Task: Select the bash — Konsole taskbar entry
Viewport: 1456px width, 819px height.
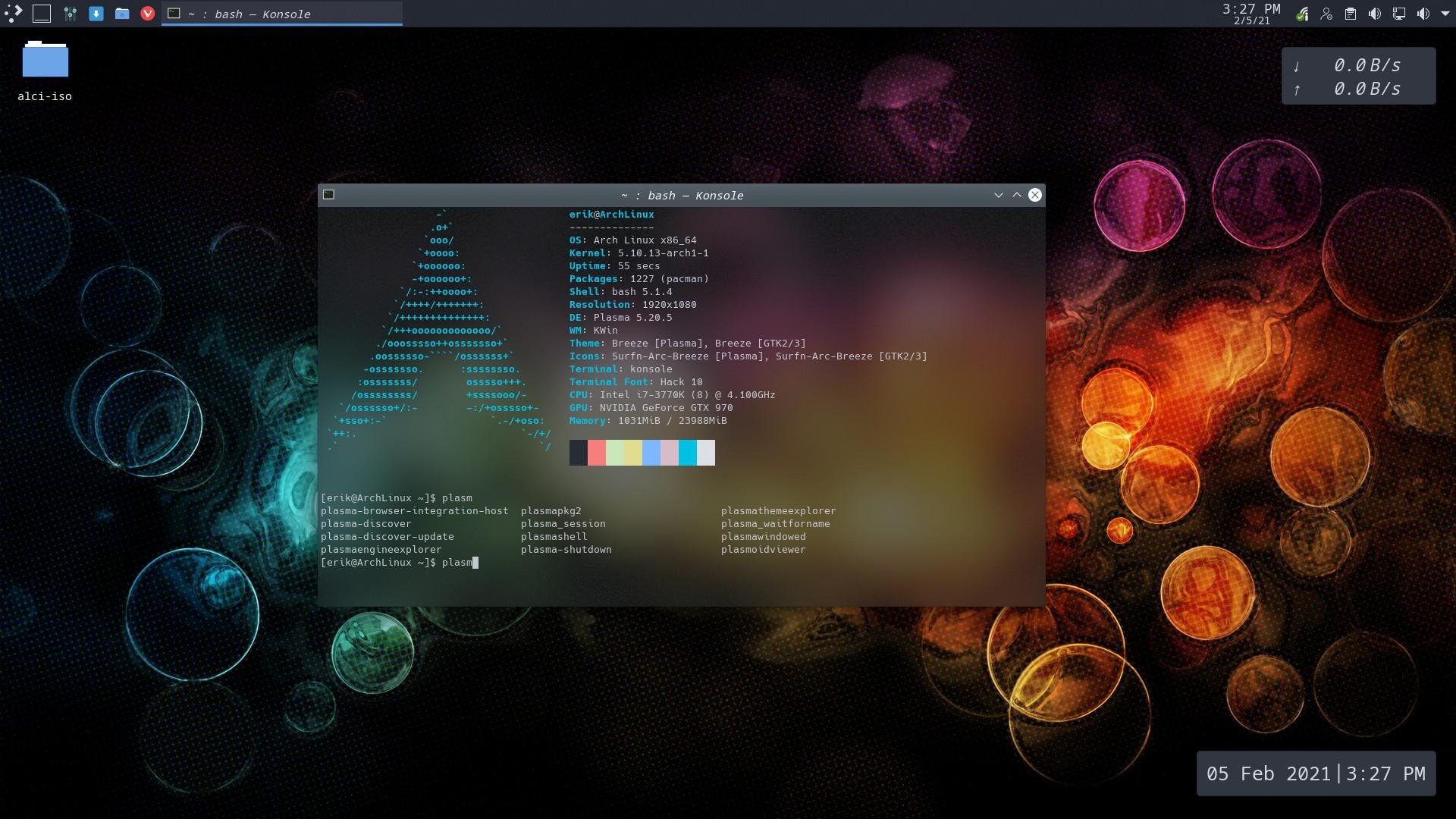Action: point(281,14)
